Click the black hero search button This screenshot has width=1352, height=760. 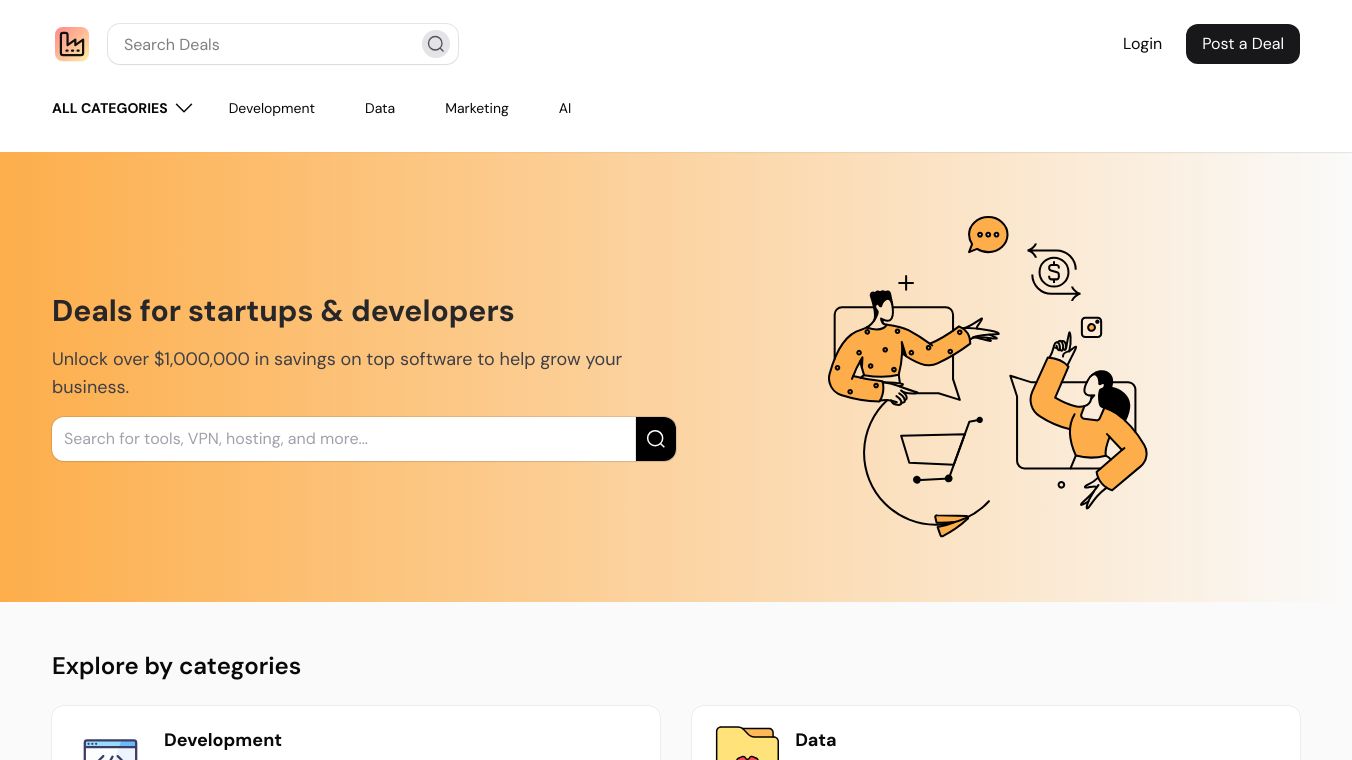pyautogui.click(x=656, y=439)
